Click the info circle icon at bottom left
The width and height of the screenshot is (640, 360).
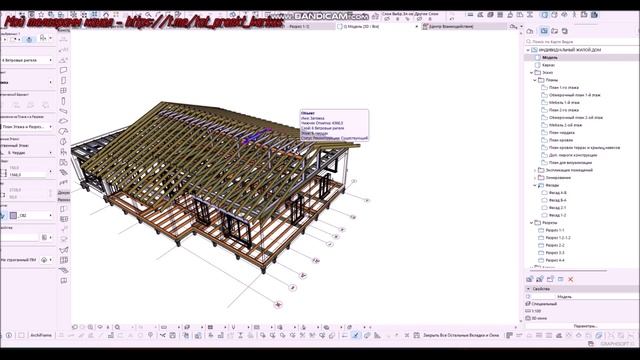coord(9,335)
